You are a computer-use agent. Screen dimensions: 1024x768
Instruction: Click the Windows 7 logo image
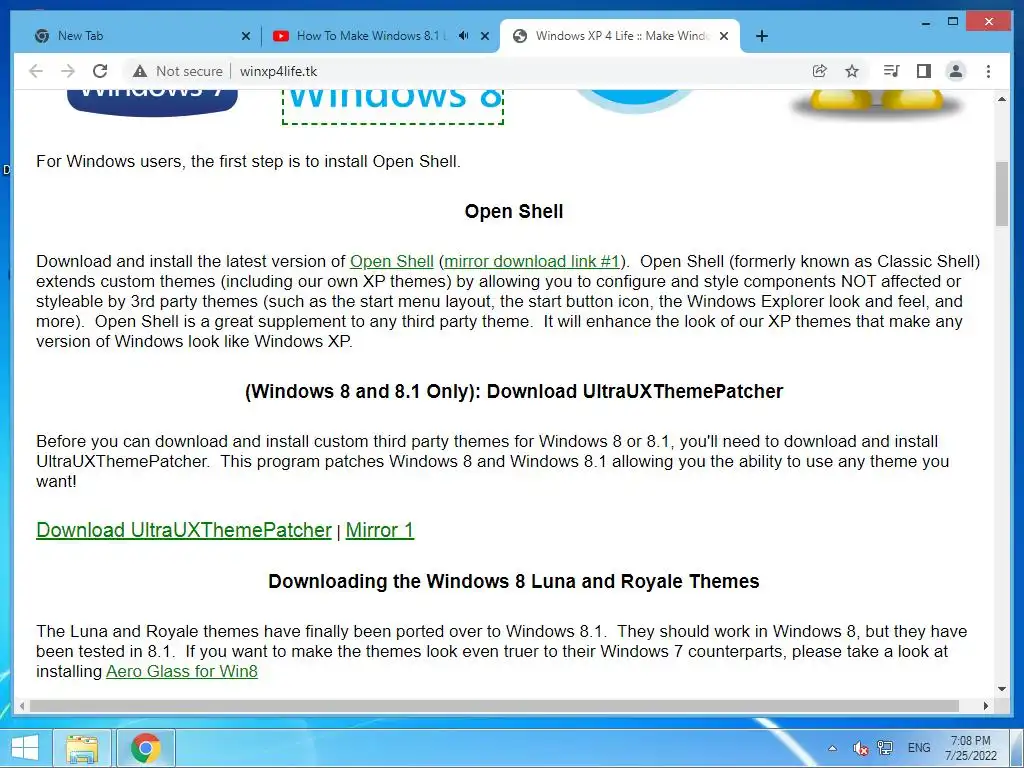[x=152, y=103]
